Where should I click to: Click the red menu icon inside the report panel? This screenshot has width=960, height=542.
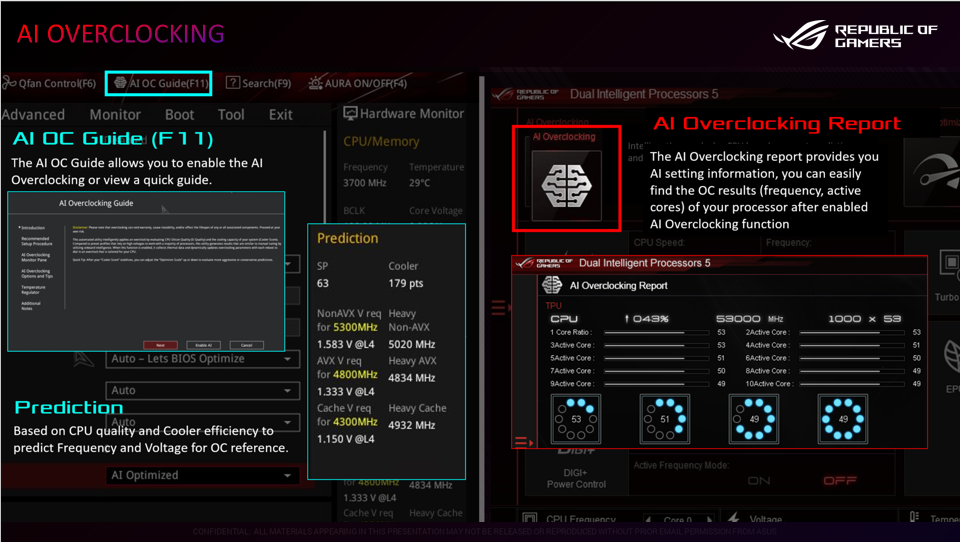point(524,442)
